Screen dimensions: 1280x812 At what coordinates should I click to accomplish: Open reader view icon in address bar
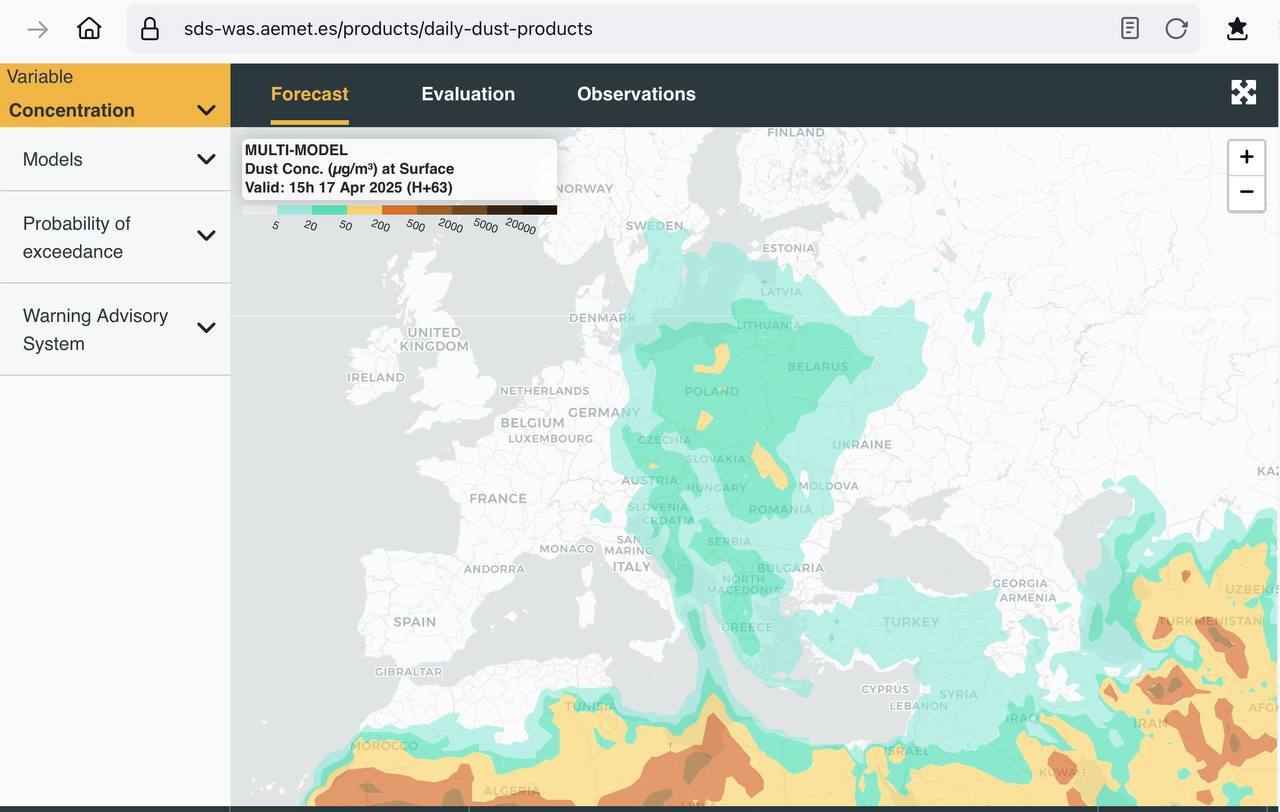[x=1130, y=29]
